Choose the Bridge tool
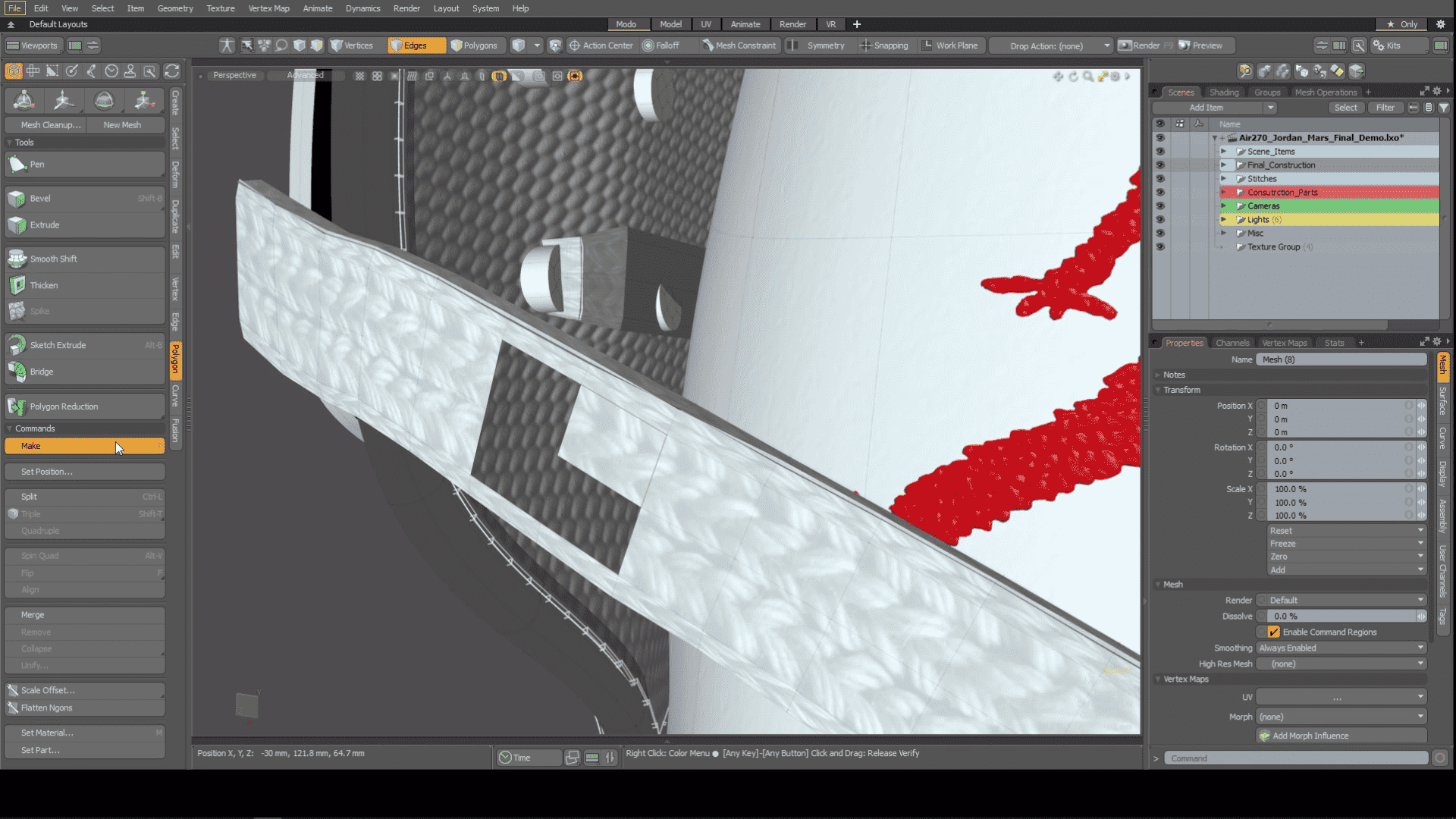1456x819 pixels. point(41,372)
